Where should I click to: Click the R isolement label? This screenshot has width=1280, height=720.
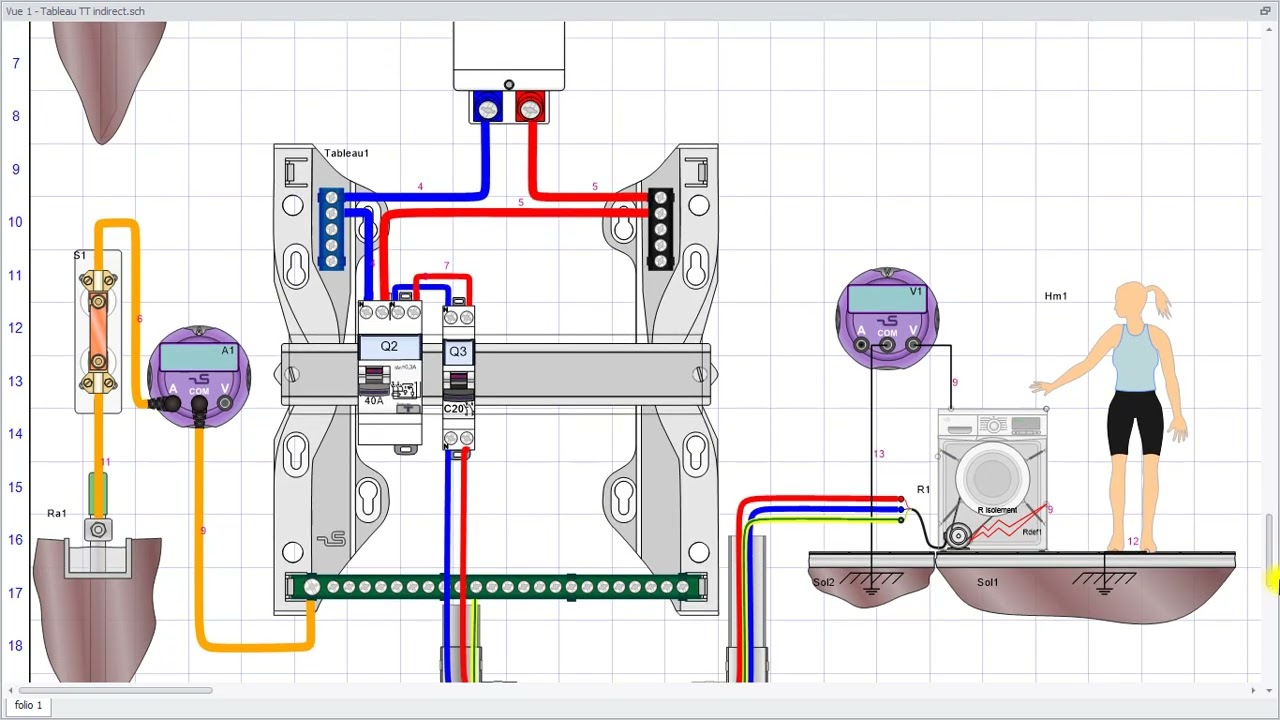point(997,511)
